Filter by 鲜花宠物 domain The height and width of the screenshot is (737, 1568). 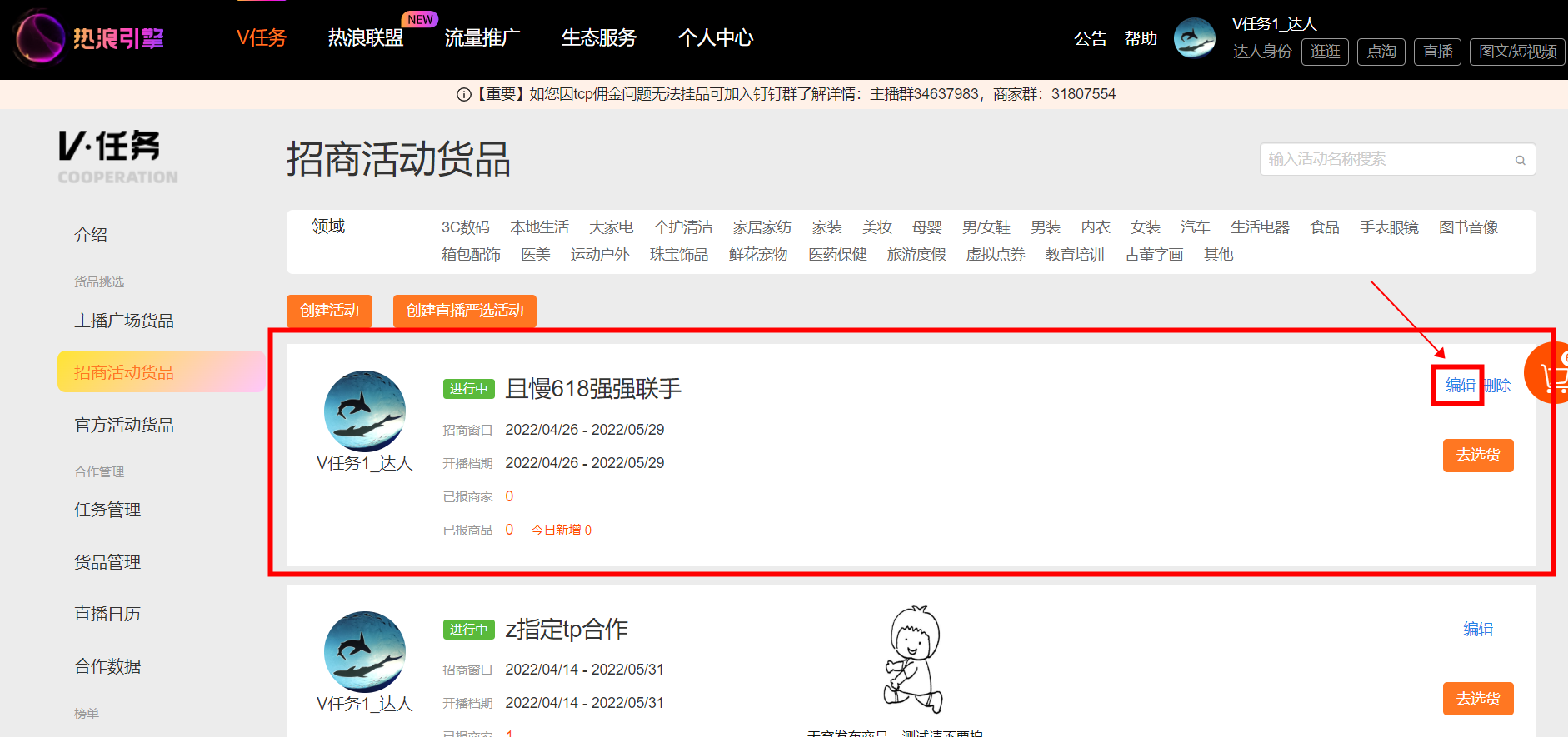click(758, 255)
